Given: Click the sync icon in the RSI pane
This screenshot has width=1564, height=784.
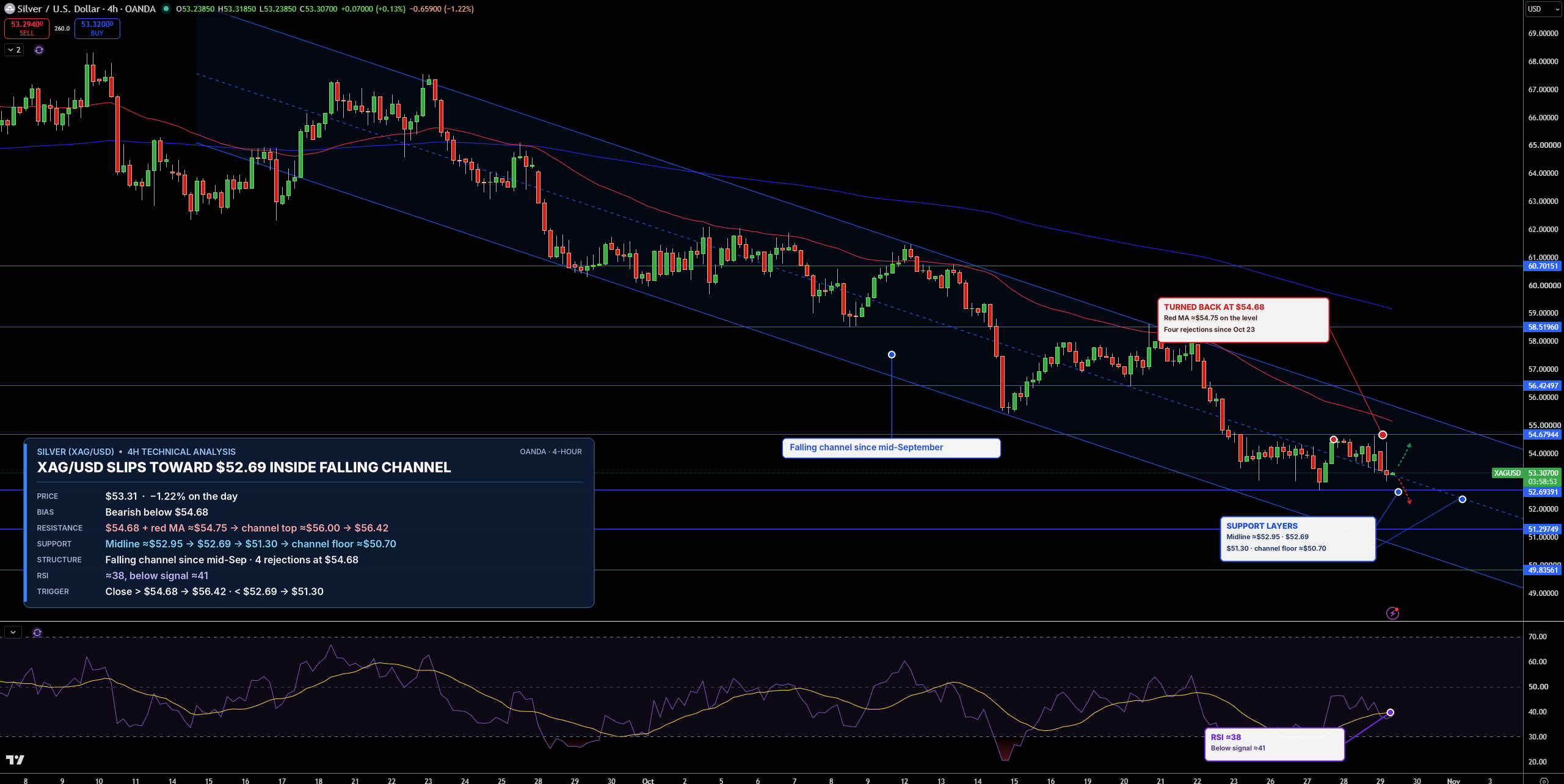Looking at the screenshot, I should pos(37,633).
